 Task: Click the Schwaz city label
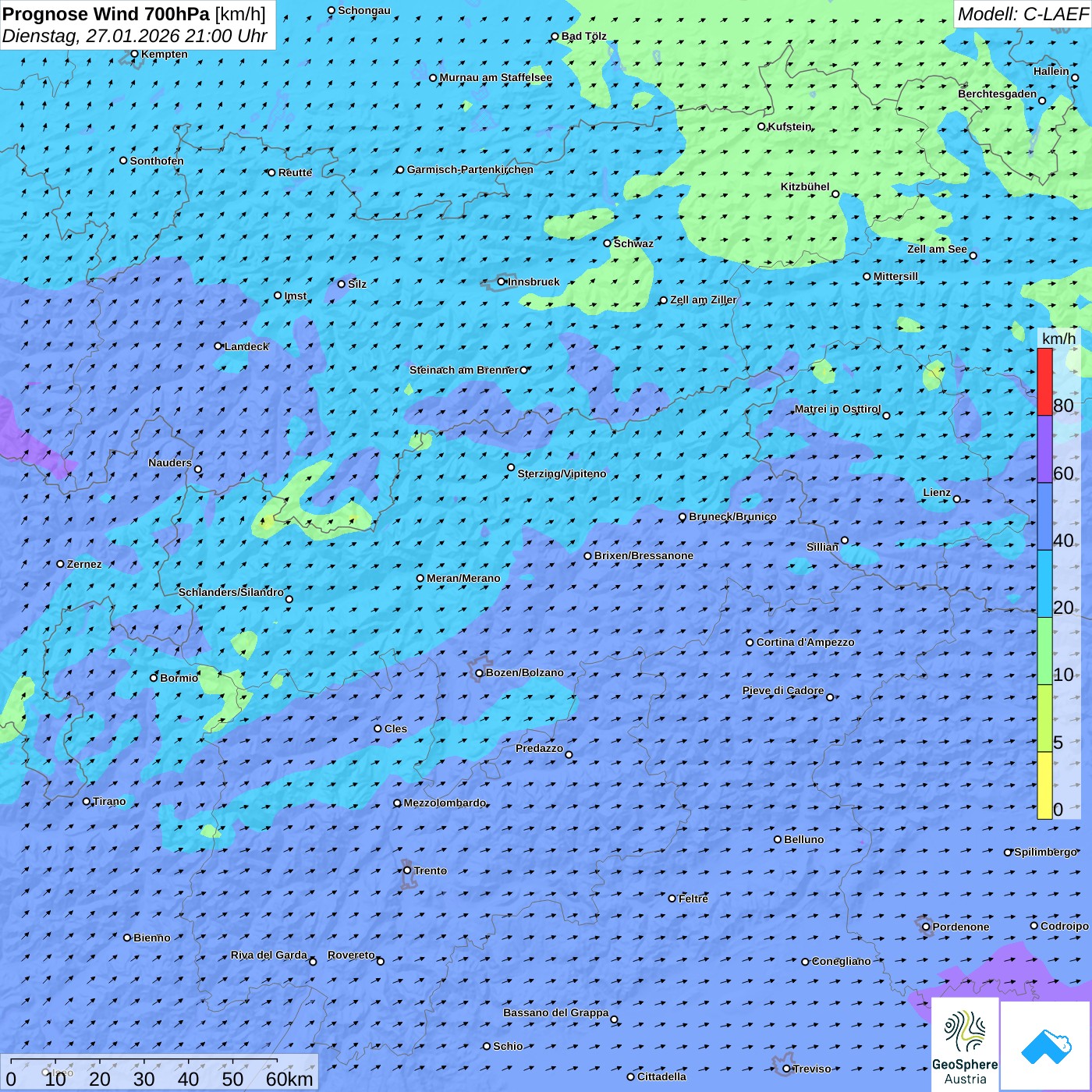(633, 243)
